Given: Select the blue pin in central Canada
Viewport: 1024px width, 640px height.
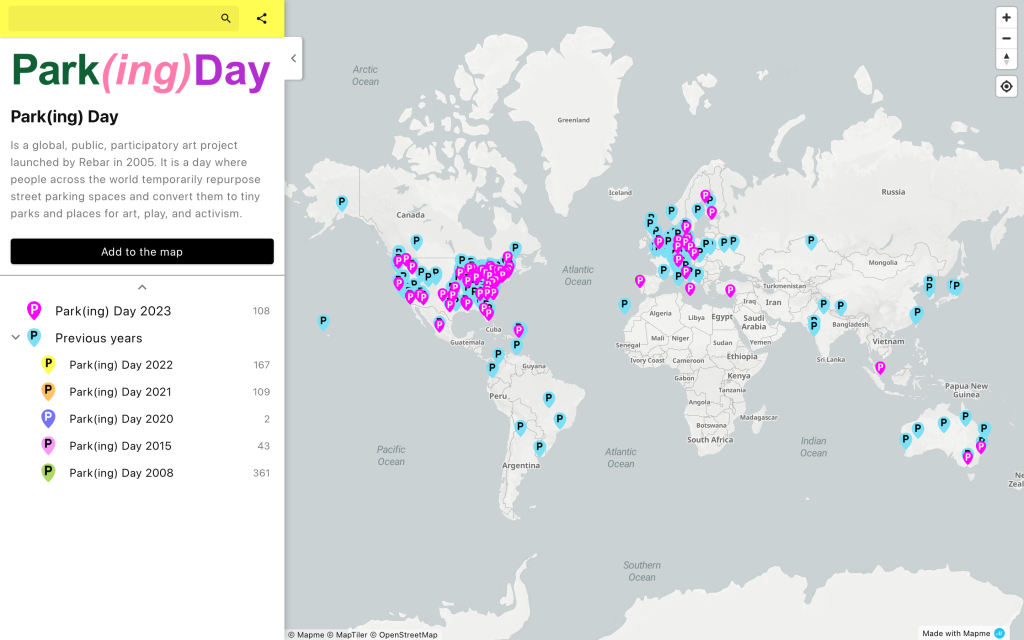Looking at the screenshot, I should (417, 242).
